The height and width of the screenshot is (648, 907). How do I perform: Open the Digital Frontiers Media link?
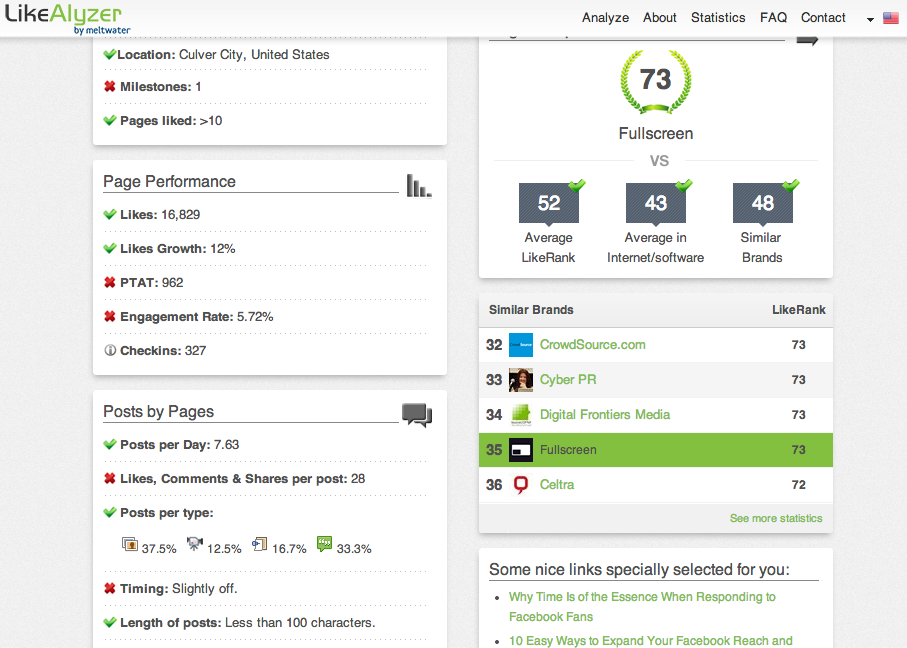click(604, 415)
